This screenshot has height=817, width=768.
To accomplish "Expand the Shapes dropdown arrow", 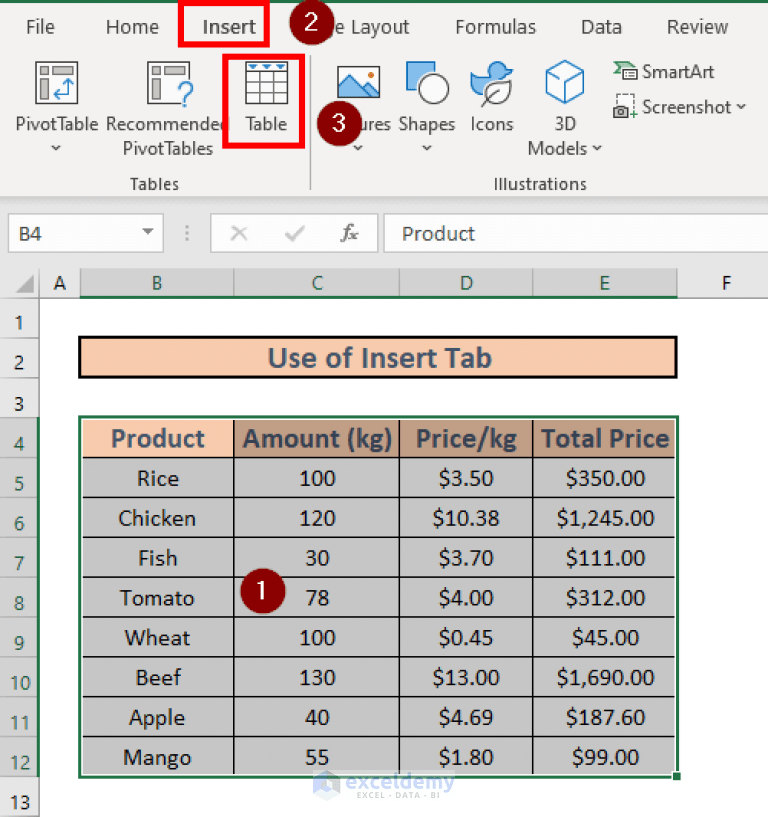I will 427,148.
